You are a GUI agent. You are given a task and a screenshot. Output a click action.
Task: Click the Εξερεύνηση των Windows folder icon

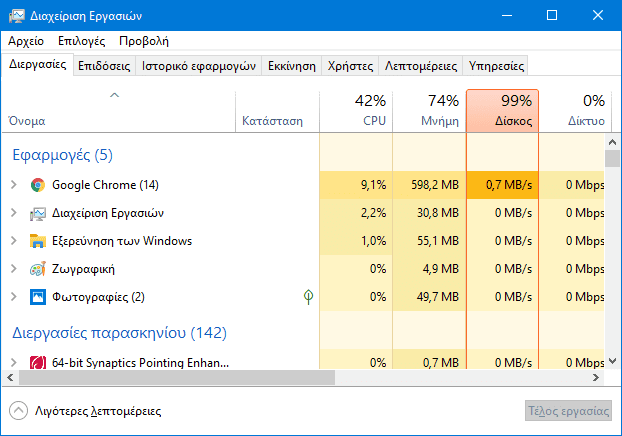tap(38, 241)
